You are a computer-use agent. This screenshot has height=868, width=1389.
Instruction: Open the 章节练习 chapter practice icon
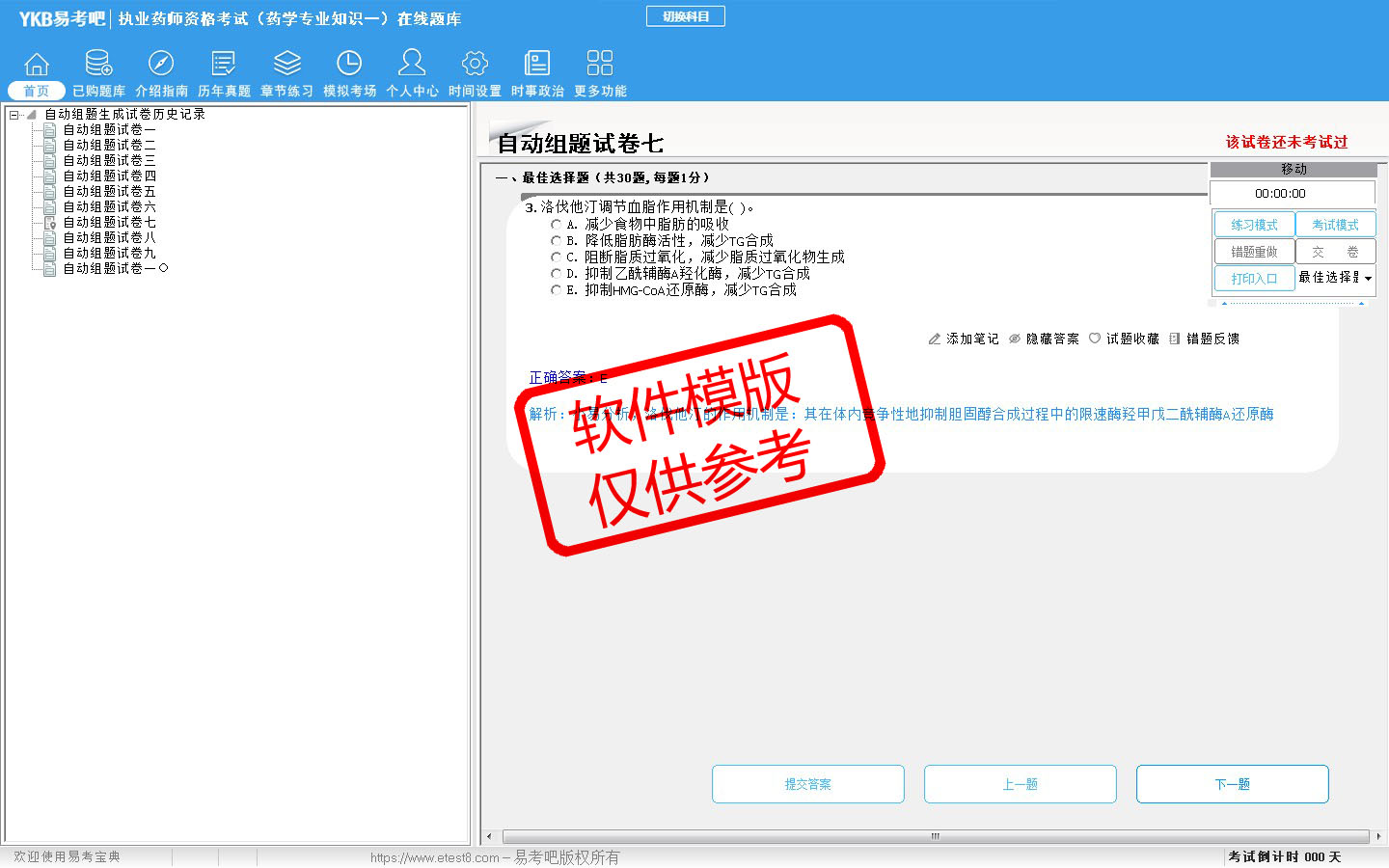(x=286, y=65)
